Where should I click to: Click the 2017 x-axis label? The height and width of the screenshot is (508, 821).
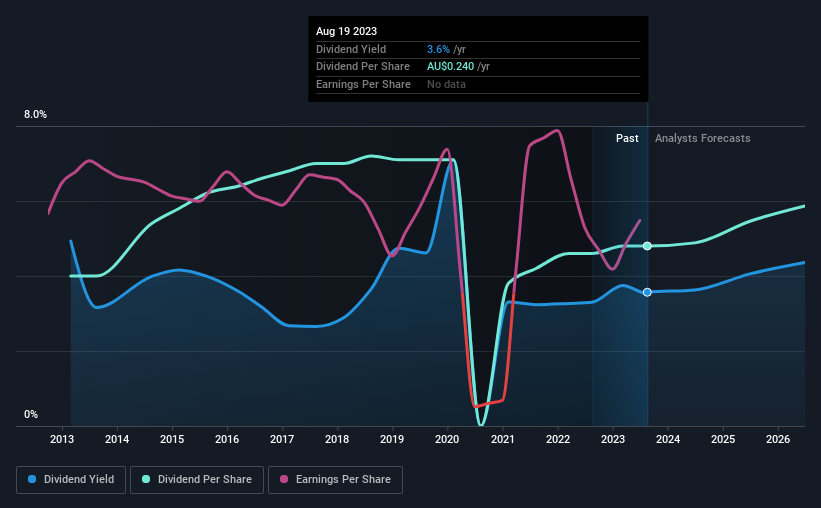click(282, 439)
